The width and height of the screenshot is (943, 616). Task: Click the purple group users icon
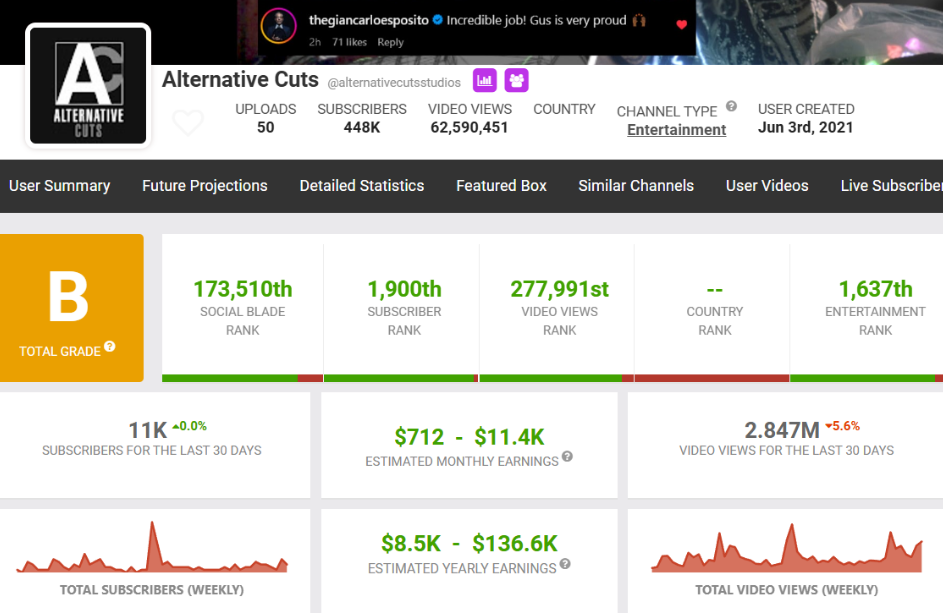tap(517, 81)
